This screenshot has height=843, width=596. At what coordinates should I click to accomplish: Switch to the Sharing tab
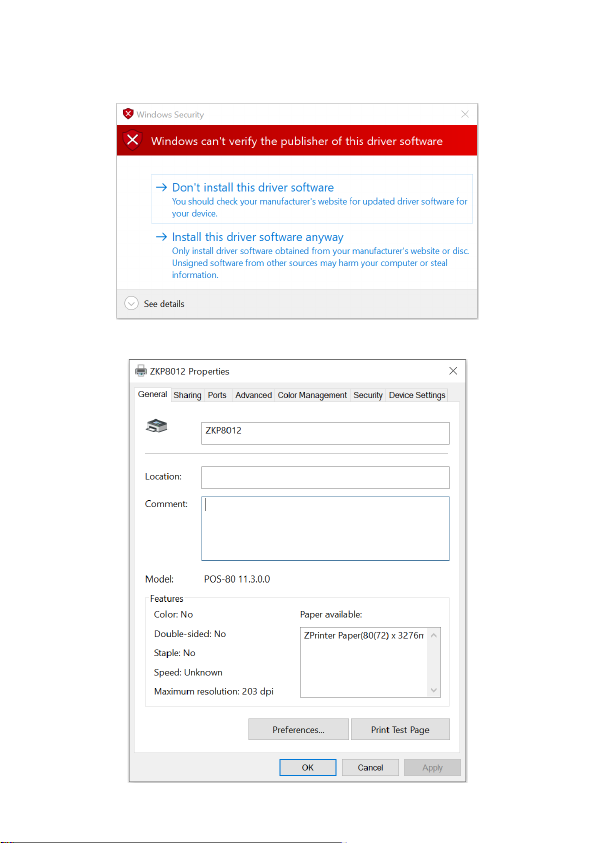(187, 395)
